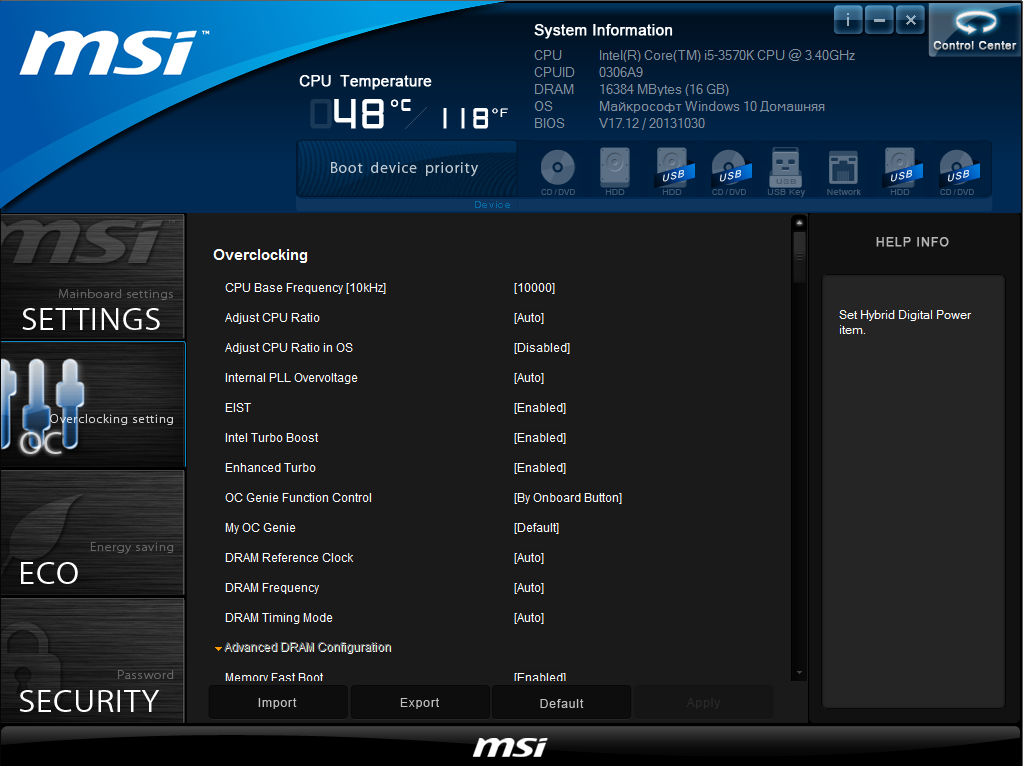
Task: Select the Adjust CPU Ratio in OS label
Action: point(289,348)
